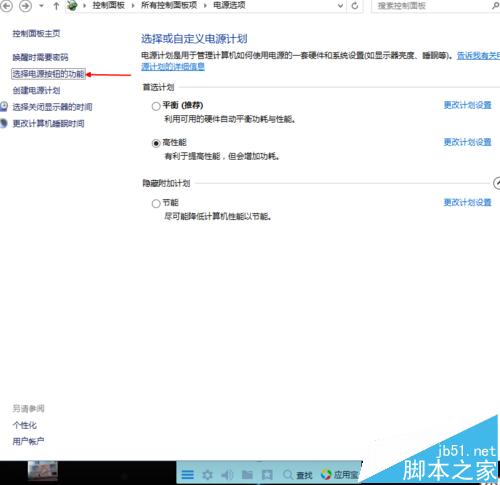Viewport: 500px width, 485px height.
Task: Open the hamburger menu in bottom toolbar
Action: click(188, 474)
